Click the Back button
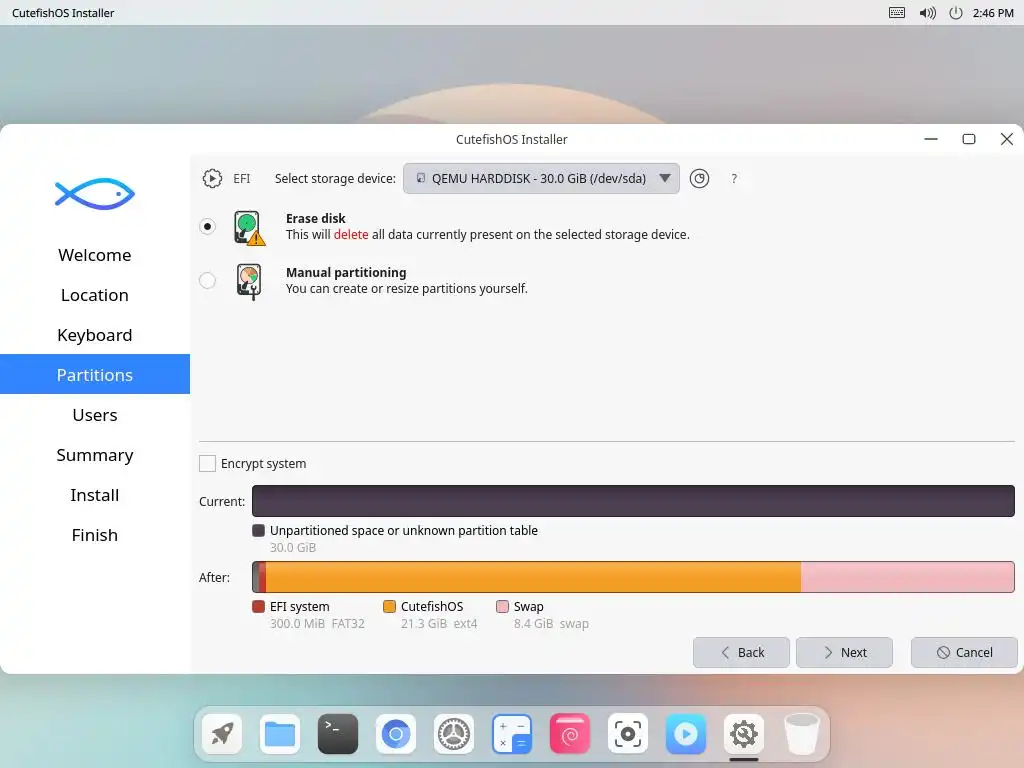The width and height of the screenshot is (1024, 768). tap(741, 652)
